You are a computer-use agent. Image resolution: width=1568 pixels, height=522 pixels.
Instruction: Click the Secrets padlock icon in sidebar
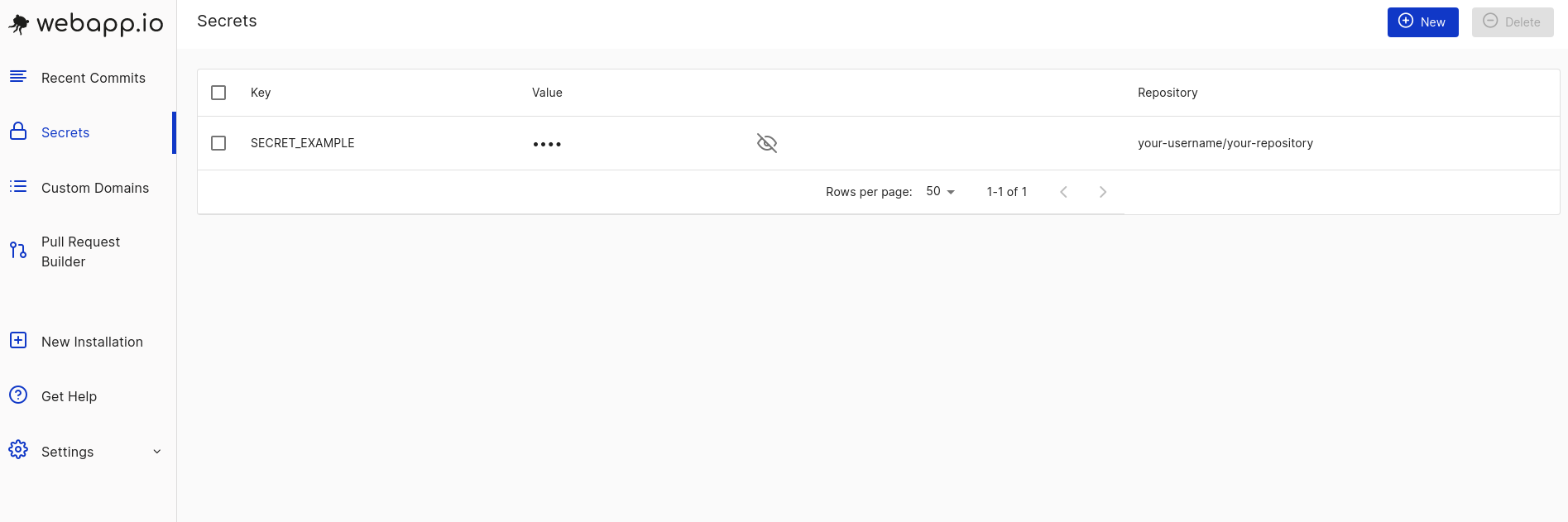pyautogui.click(x=17, y=131)
